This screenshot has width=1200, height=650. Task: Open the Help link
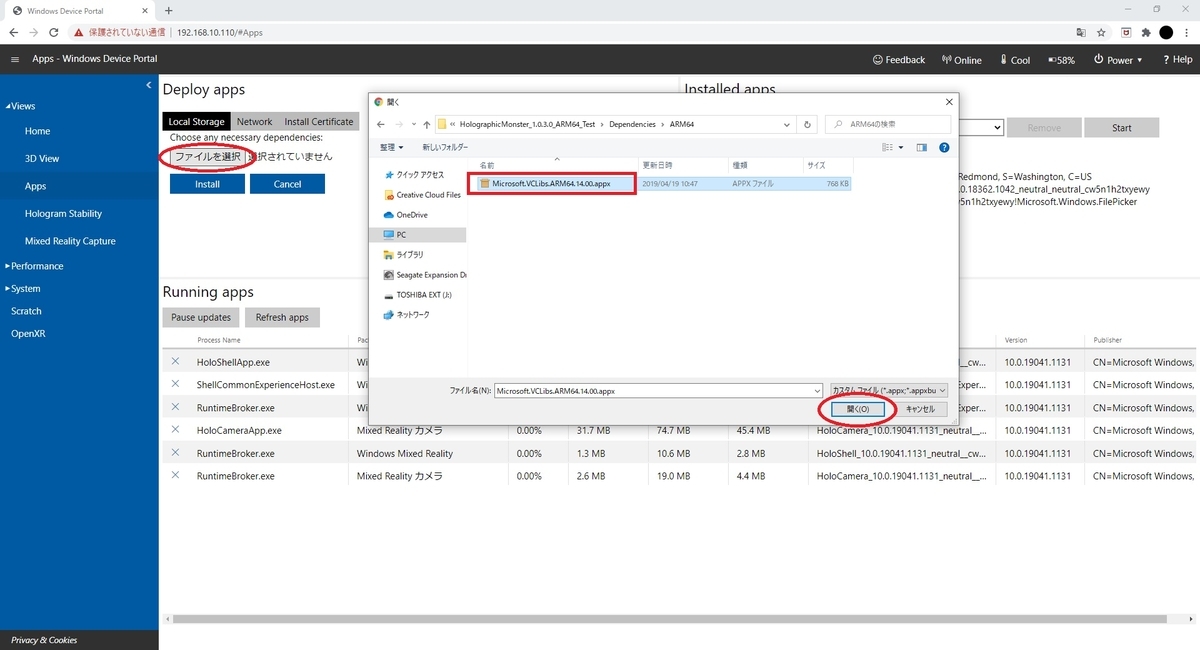[x=1177, y=60]
